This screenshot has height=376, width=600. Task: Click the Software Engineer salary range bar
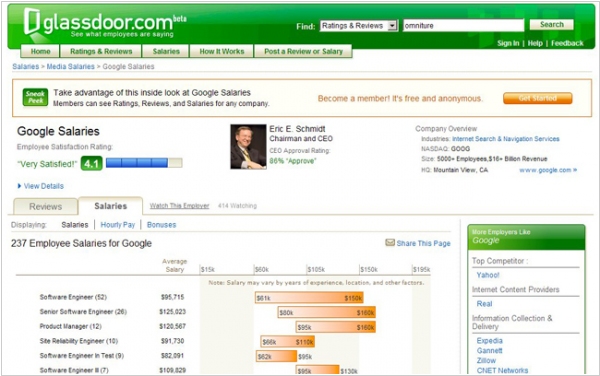click(x=309, y=298)
